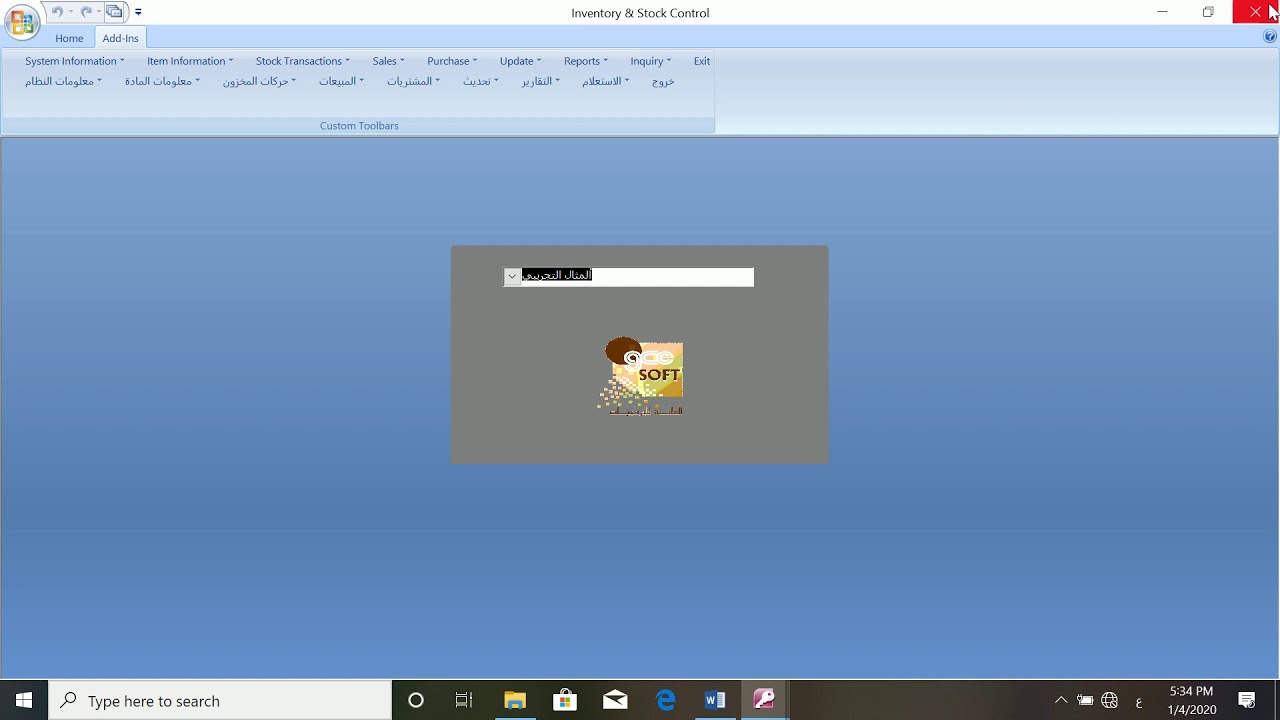This screenshot has height=720, width=1280.
Task: Switch to the Home ribbon tab
Action: (69, 38)
